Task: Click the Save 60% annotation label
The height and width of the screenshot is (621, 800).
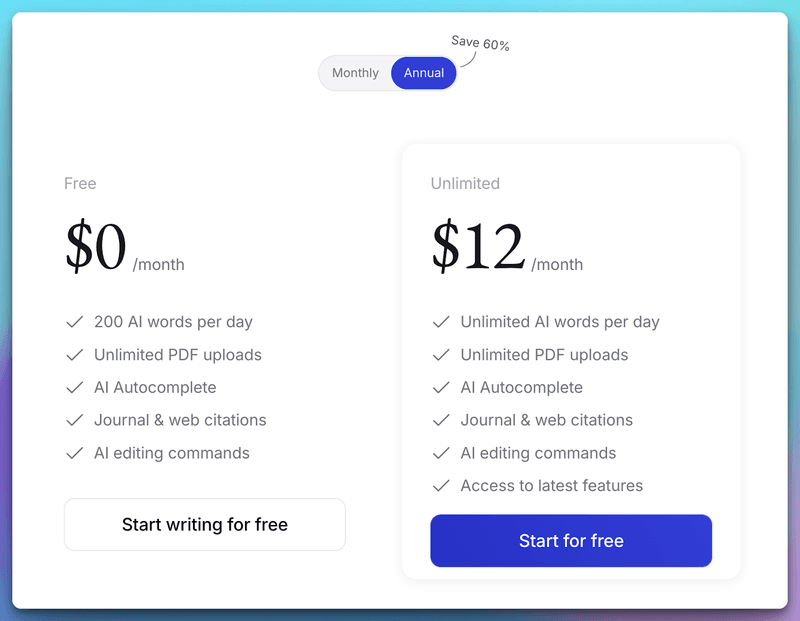Action: tap(480, 43)
